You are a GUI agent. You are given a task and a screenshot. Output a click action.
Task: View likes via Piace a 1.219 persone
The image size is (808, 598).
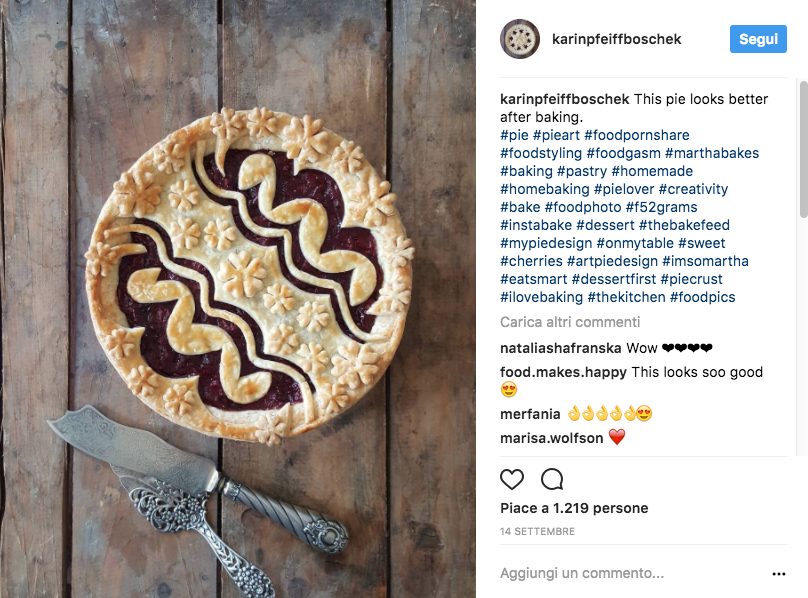point(574,508)
